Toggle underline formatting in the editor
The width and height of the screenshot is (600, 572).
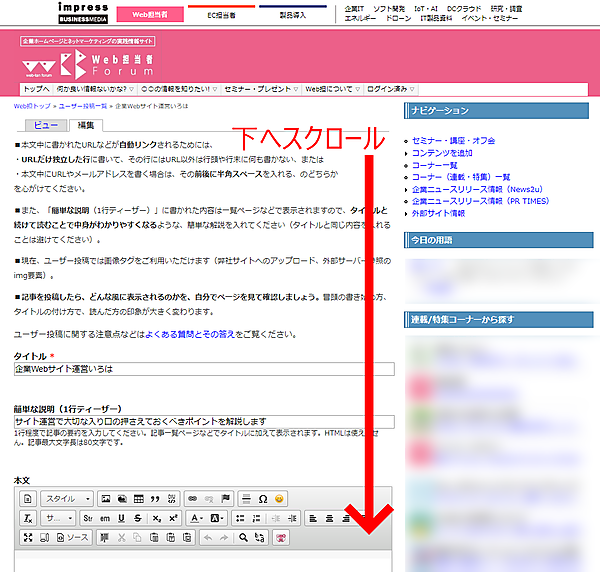point(122,518)
